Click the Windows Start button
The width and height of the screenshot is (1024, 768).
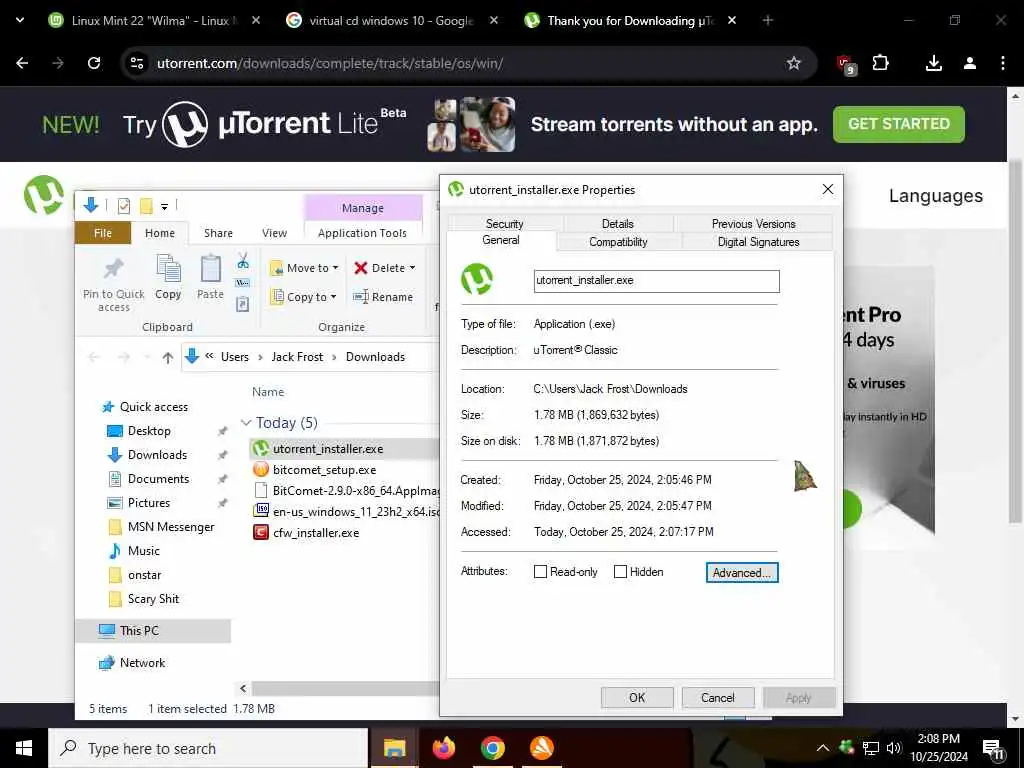pos(24,748)
